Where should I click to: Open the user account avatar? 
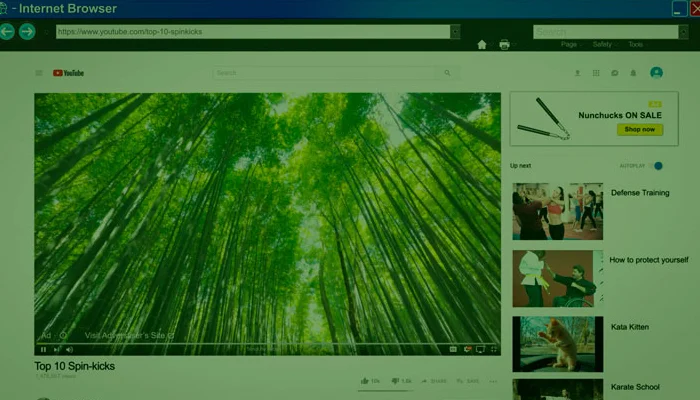click(x=656, y=72)
